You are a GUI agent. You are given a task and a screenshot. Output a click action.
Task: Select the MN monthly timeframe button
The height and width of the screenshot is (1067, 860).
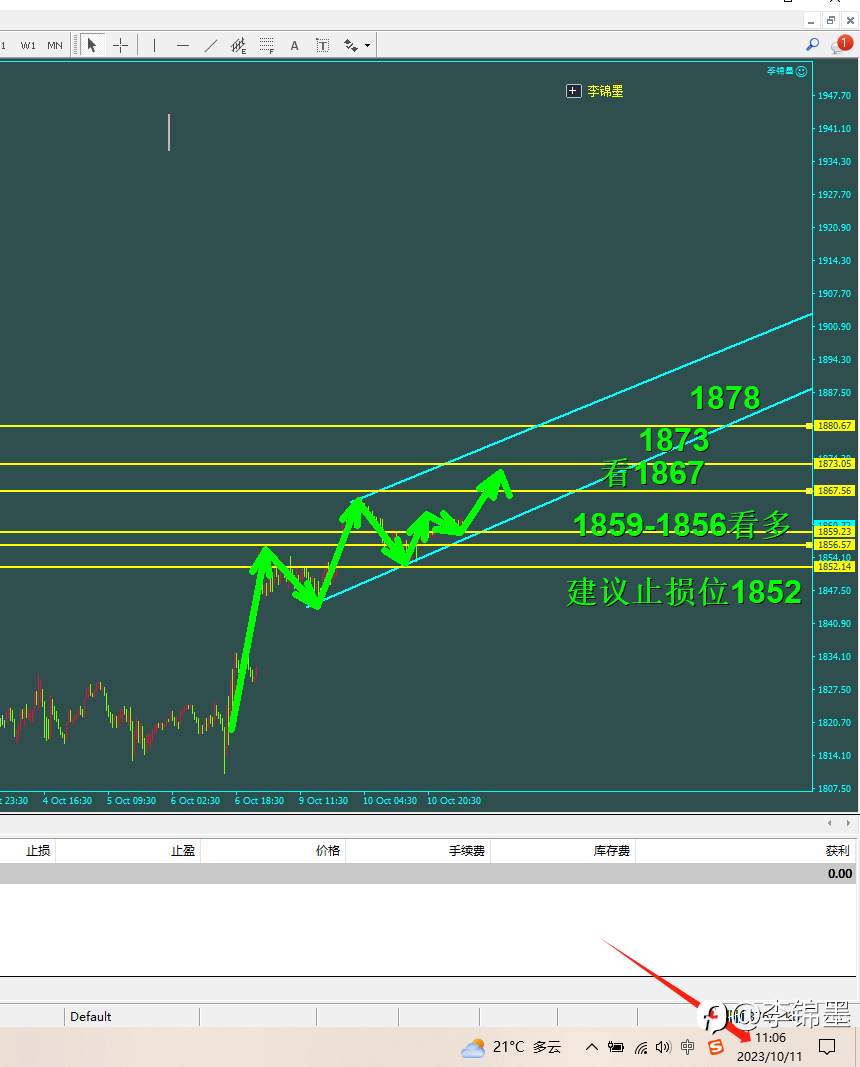54,46
